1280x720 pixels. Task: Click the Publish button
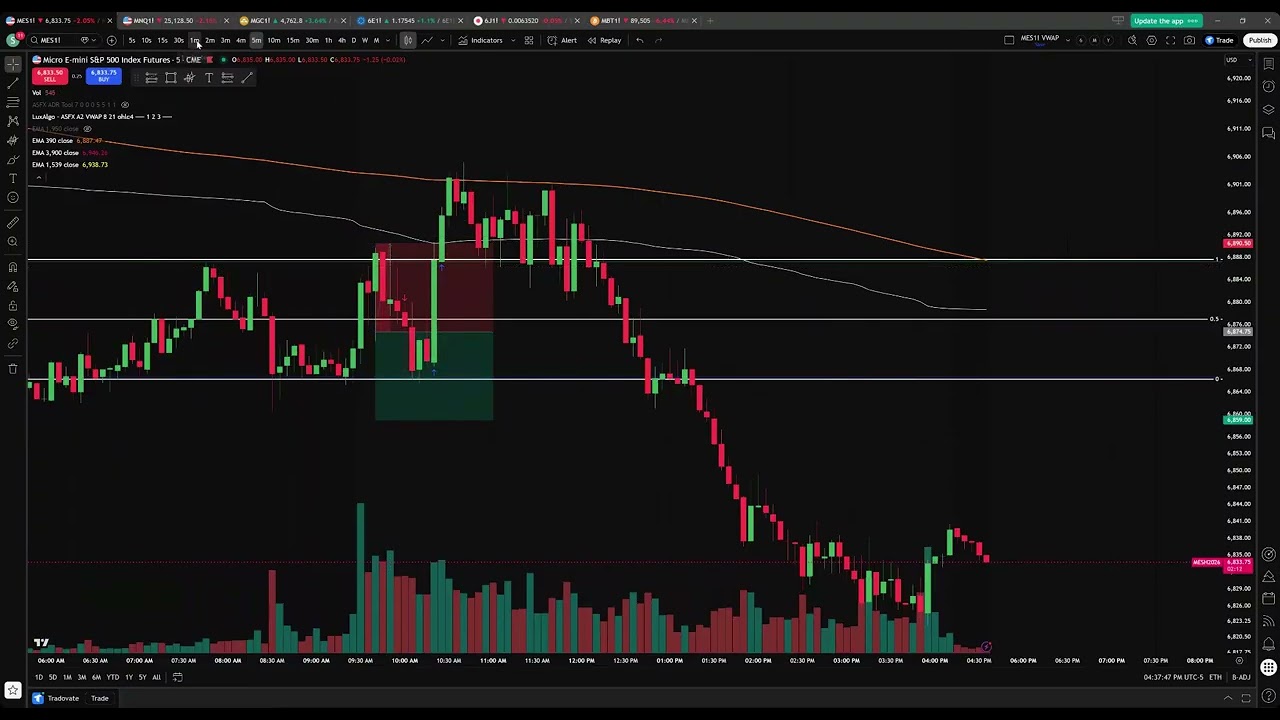pyautogui.click(x=1259, y=40)
